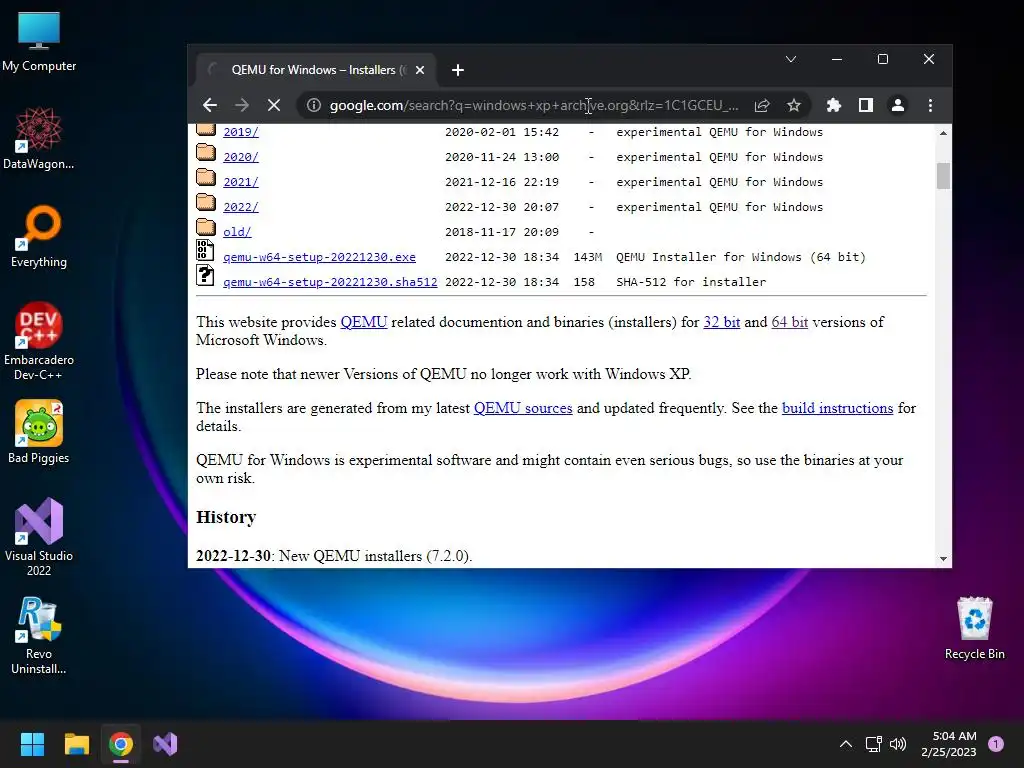Select the Everything search desktop shortcut
1024x768 pixels.
coord(39,236)
